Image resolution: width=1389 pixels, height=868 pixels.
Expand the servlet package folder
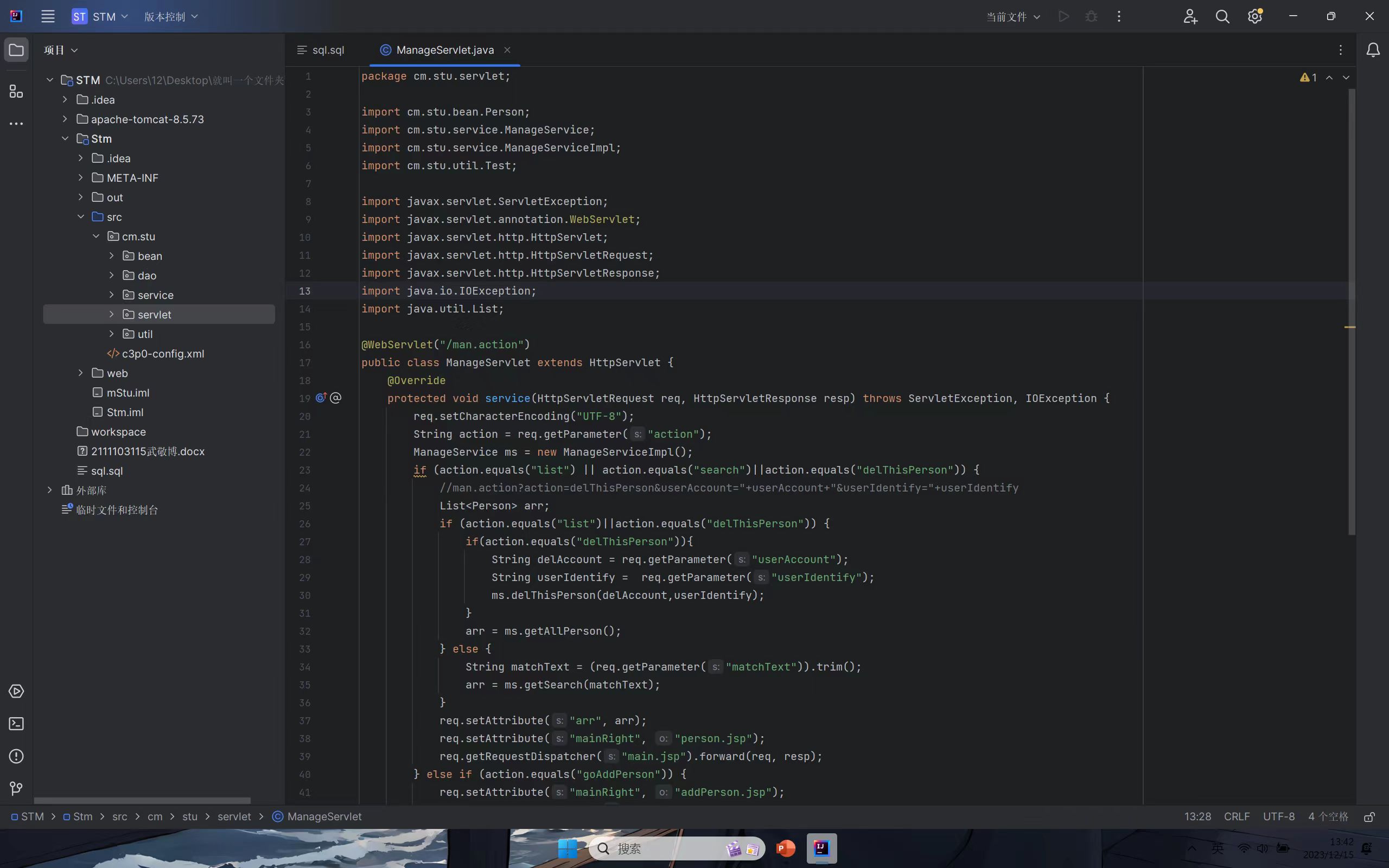coord(111,315)
